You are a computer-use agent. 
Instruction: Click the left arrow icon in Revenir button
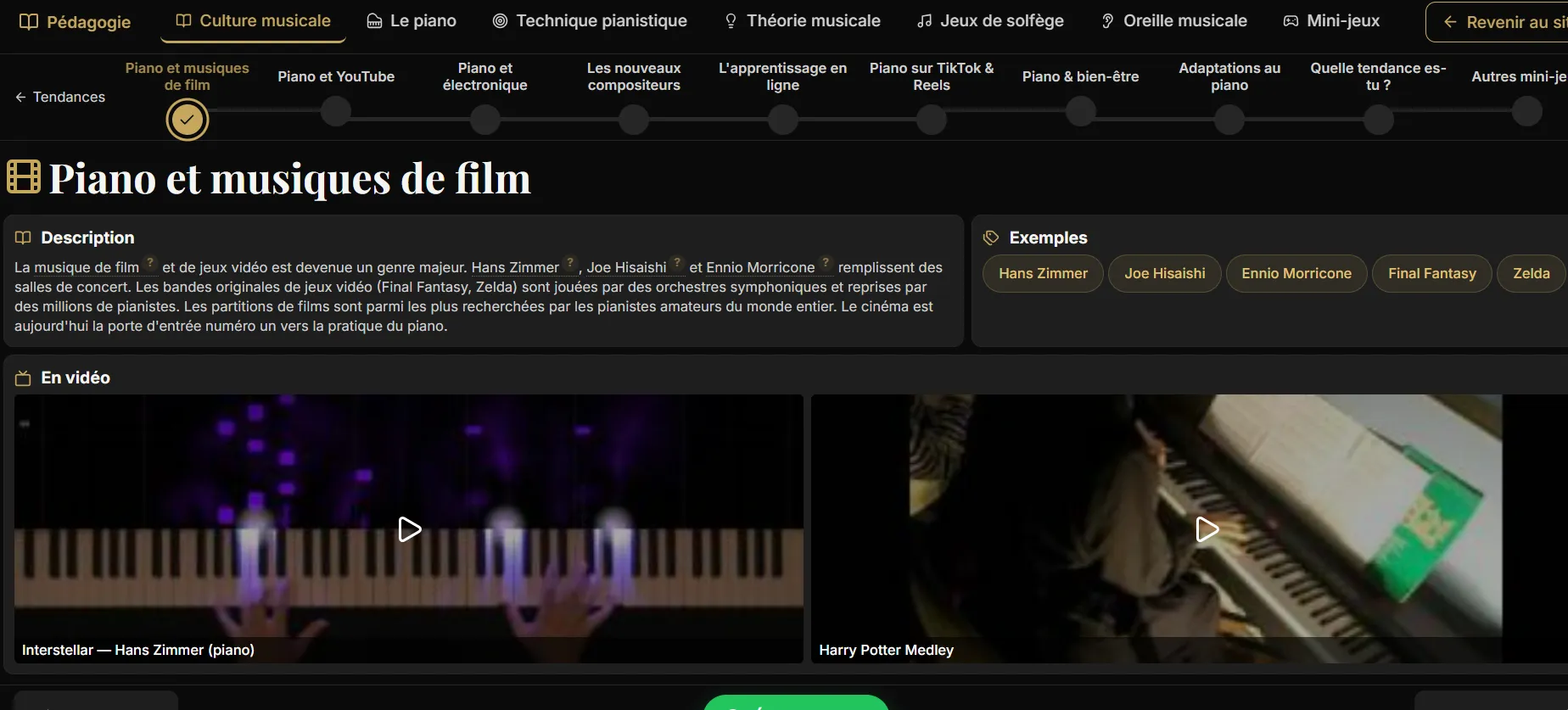(1450, 22)
